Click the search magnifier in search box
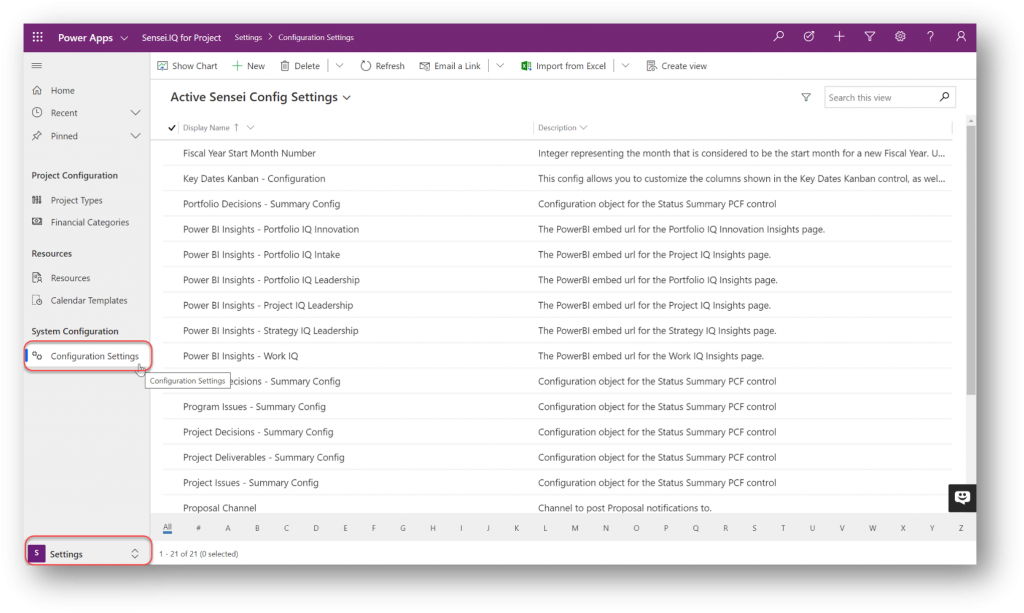 (x=944, y=97)
